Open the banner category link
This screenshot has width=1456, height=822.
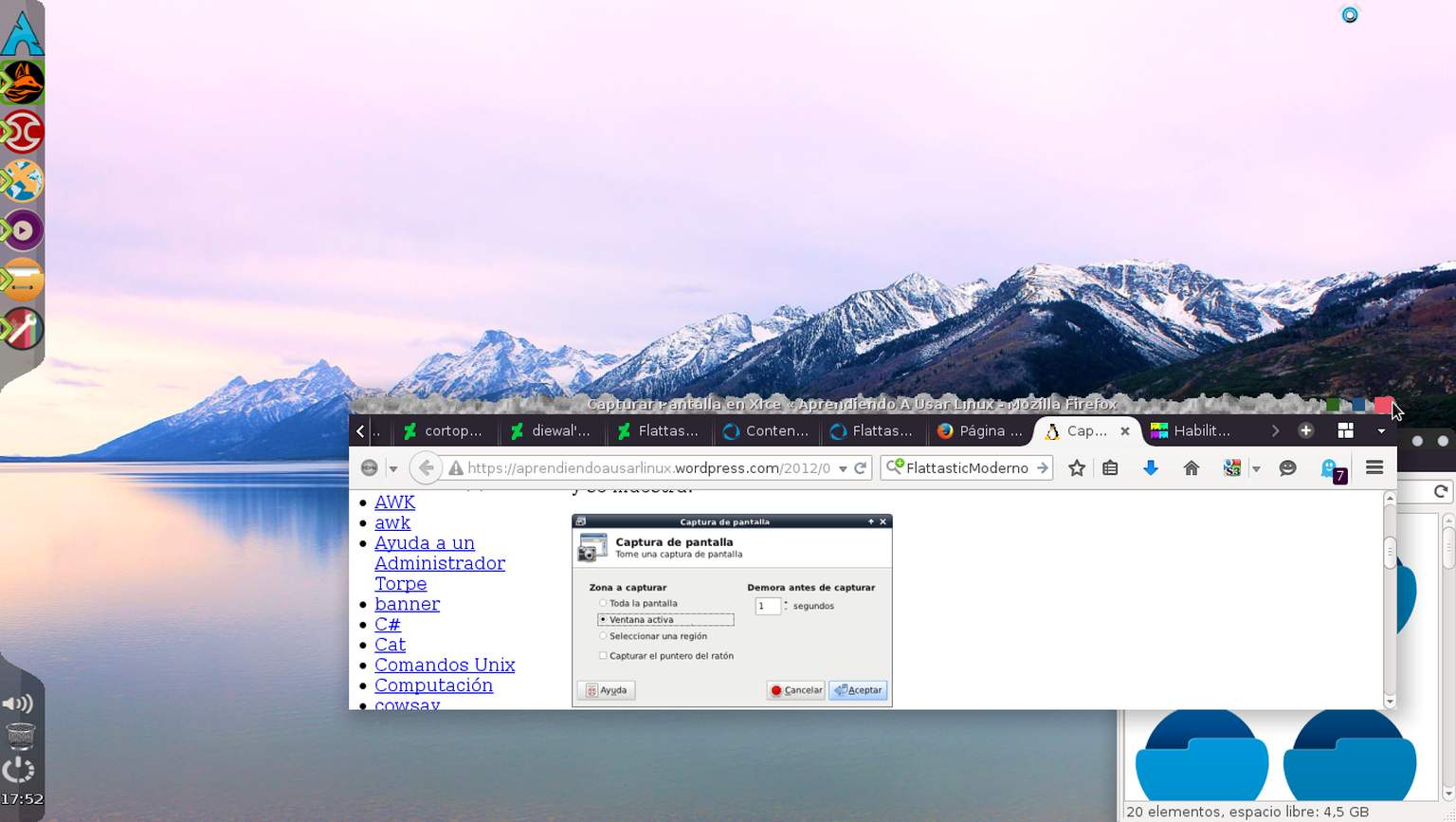click(407, 604)
